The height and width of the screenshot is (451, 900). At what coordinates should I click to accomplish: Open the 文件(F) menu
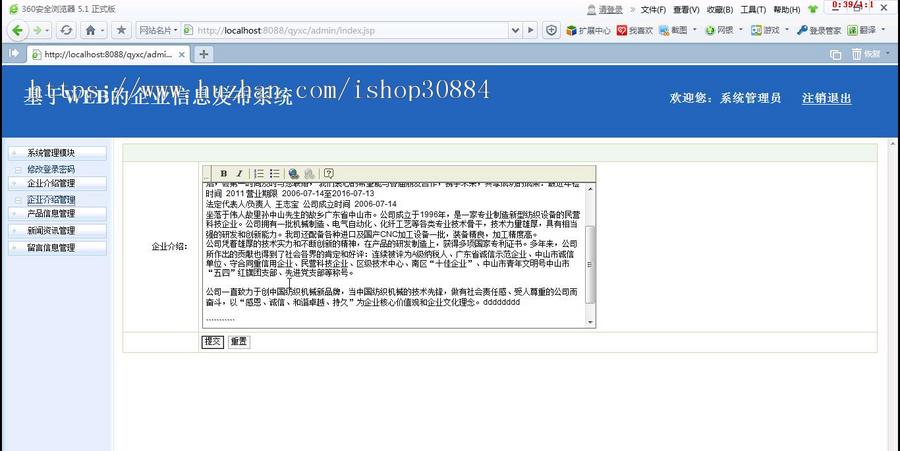[x=653, y=10]
